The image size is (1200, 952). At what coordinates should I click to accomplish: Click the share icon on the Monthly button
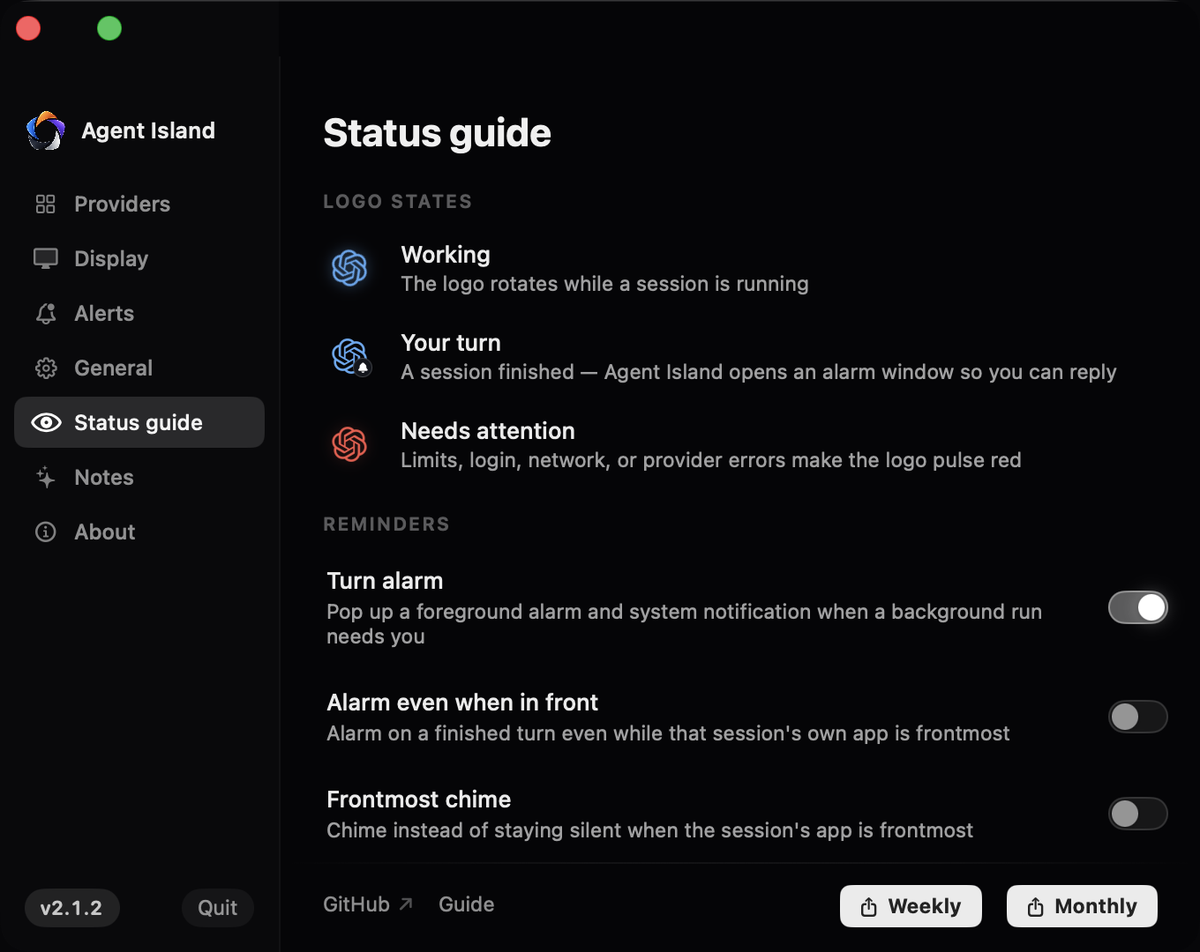pos(1036,907)
